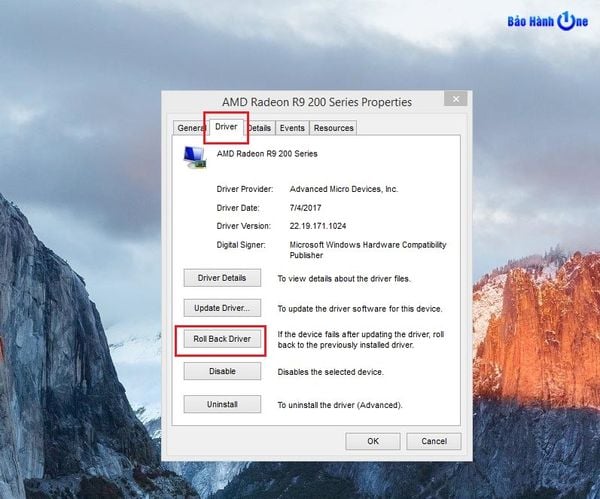Disable the selected device
600x499 pixels.
[x=222, y=371]
